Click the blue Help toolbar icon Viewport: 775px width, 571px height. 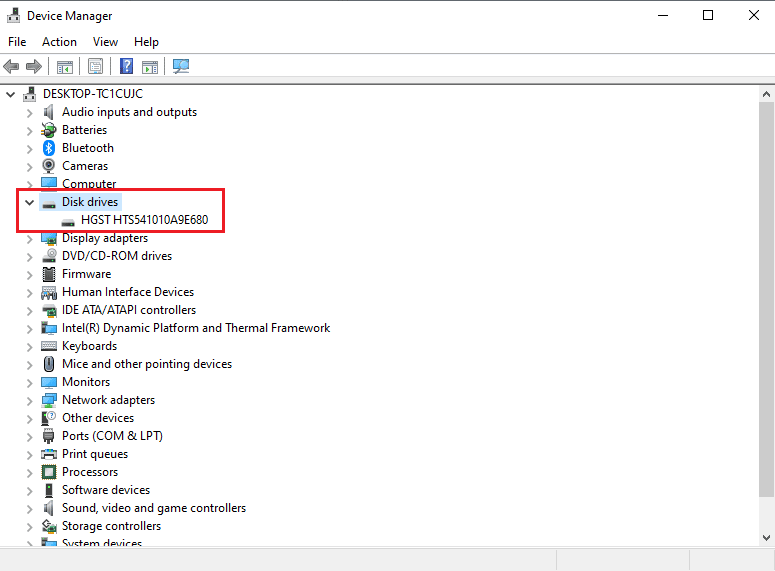pos(127,66)
